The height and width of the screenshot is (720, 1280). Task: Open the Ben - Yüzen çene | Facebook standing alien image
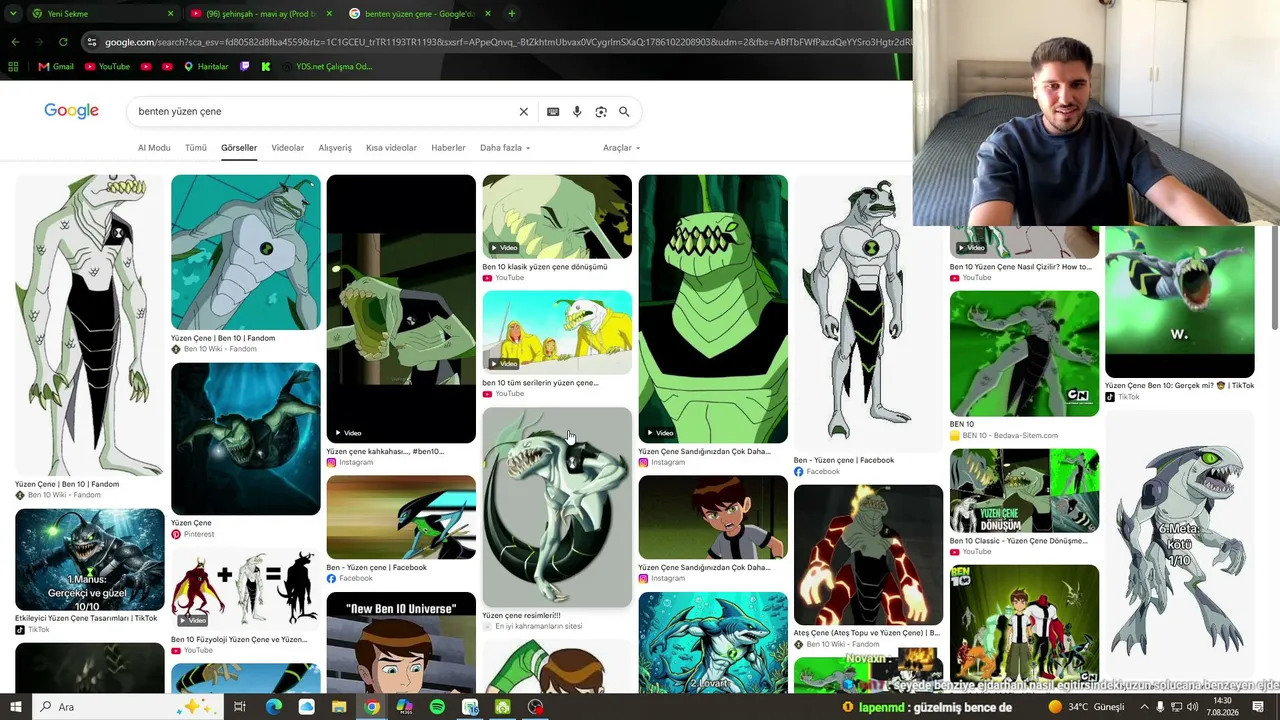pyautogui.click(x=868, y=313)
